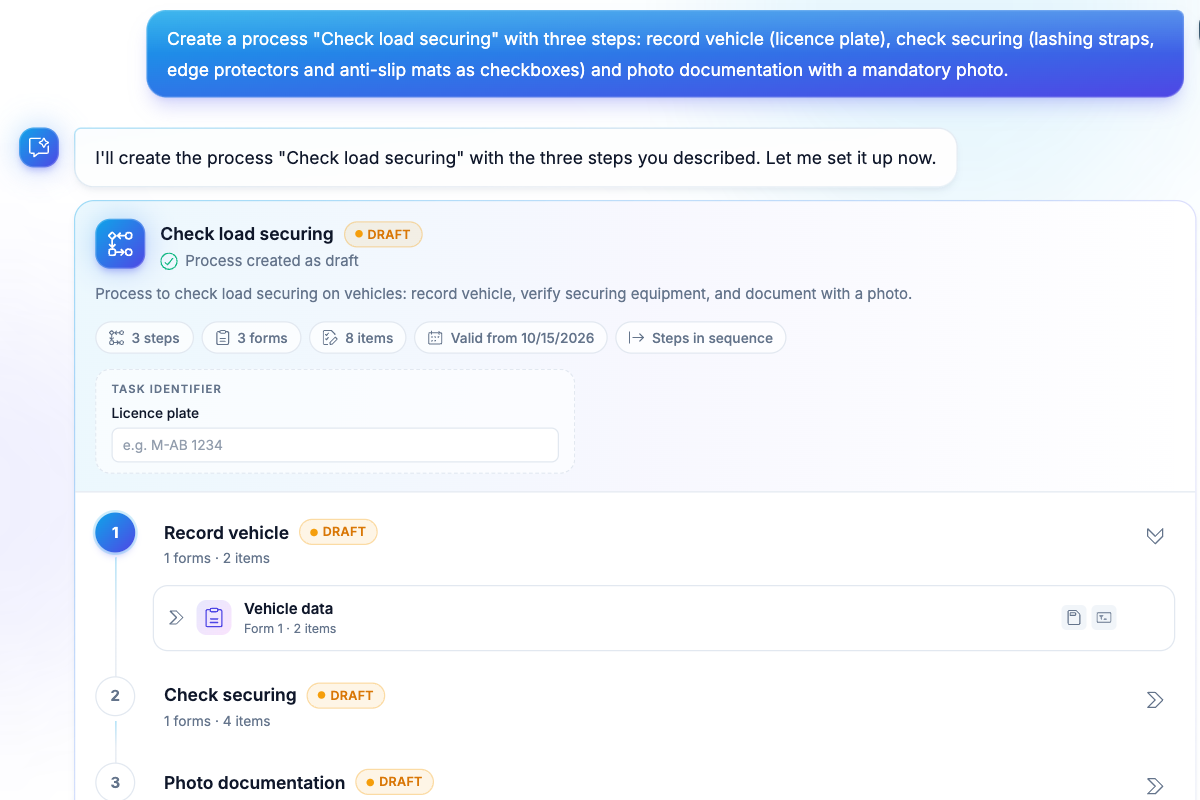Click the card-type icon in the Vehicle data row
The height and width of the screenshot is (800, 1200).
pyautogui.click(x=1073, y=617)
